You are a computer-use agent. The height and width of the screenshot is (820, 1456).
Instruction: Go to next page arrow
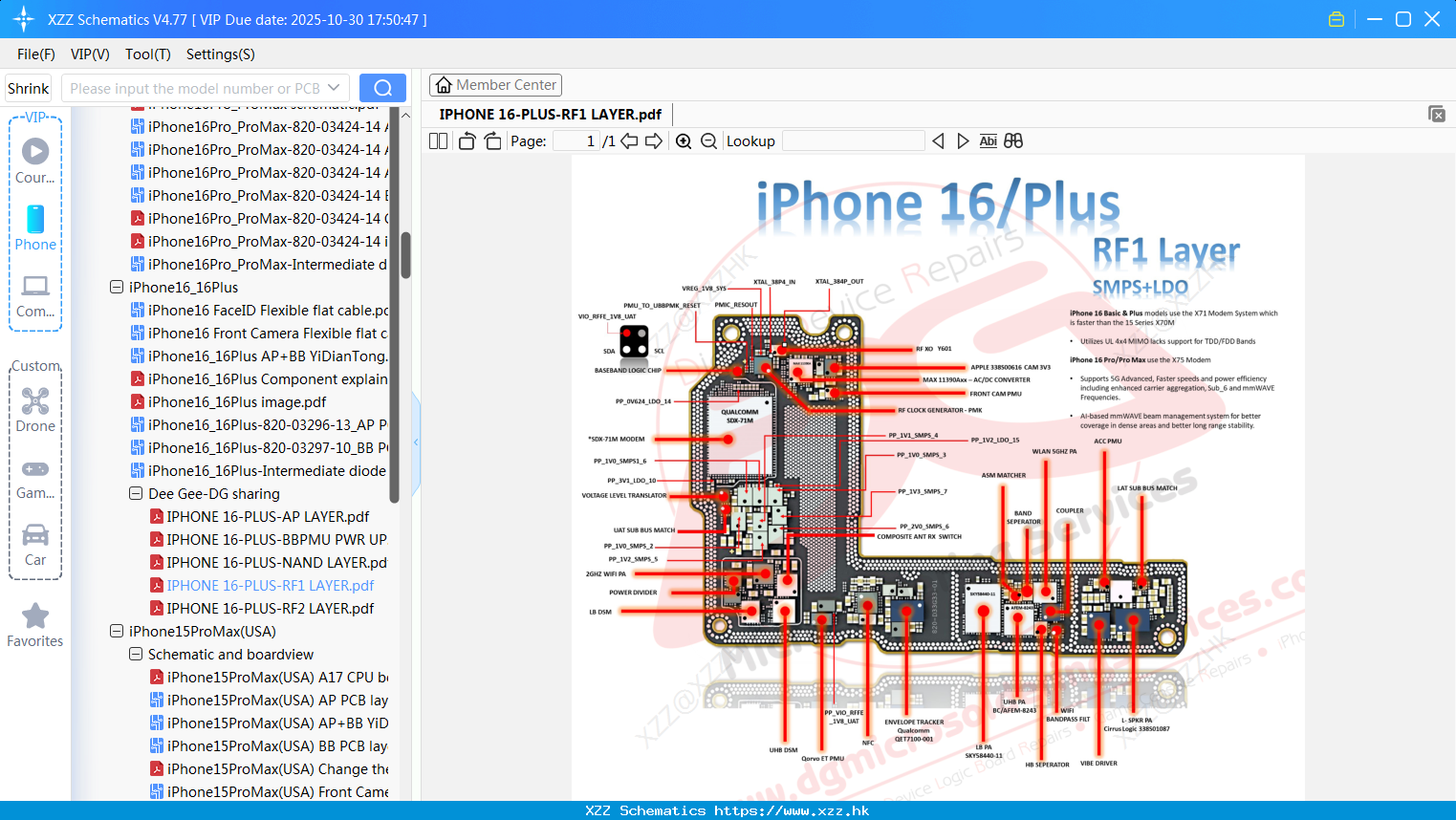click(x=654, y=141)
